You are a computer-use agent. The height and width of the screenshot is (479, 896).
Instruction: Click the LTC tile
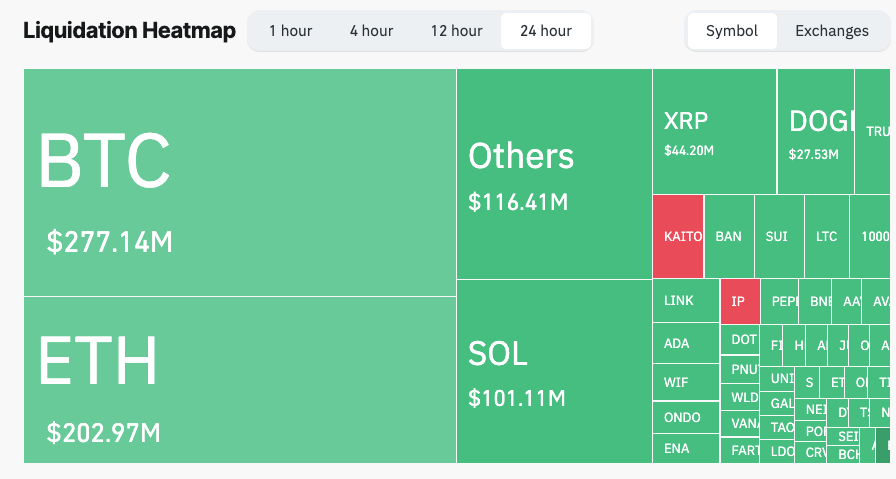click(x=826, y=237)
